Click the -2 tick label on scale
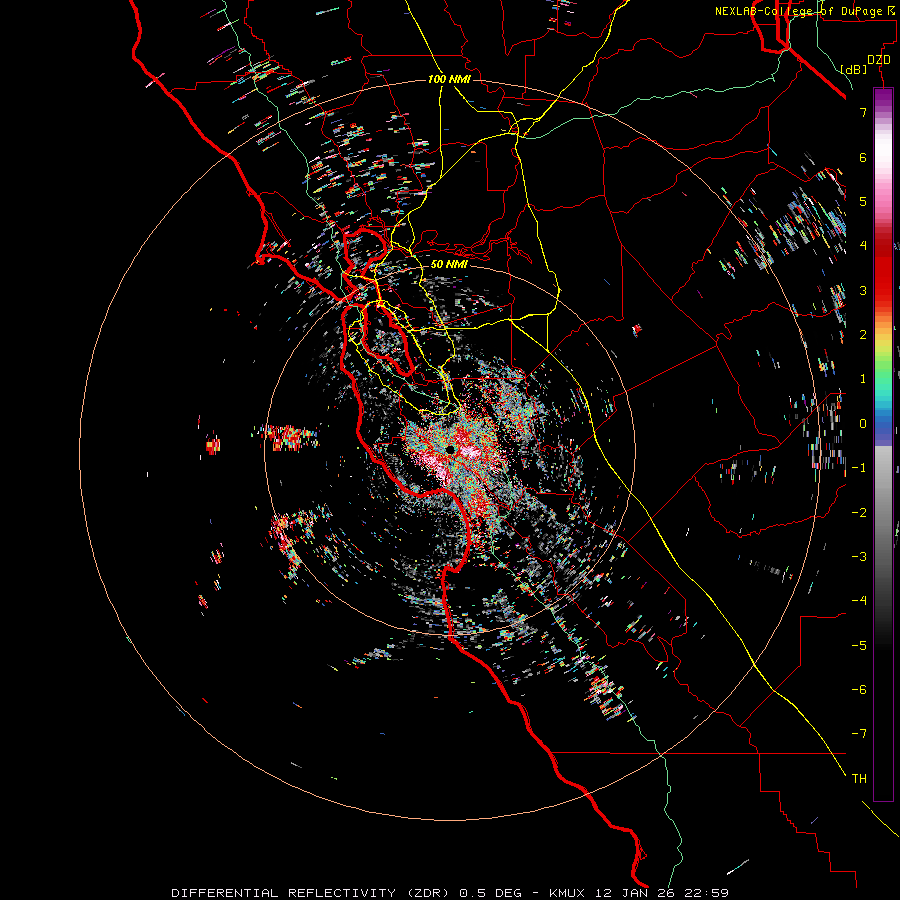 pyautogui.click(x=859, y=513)
